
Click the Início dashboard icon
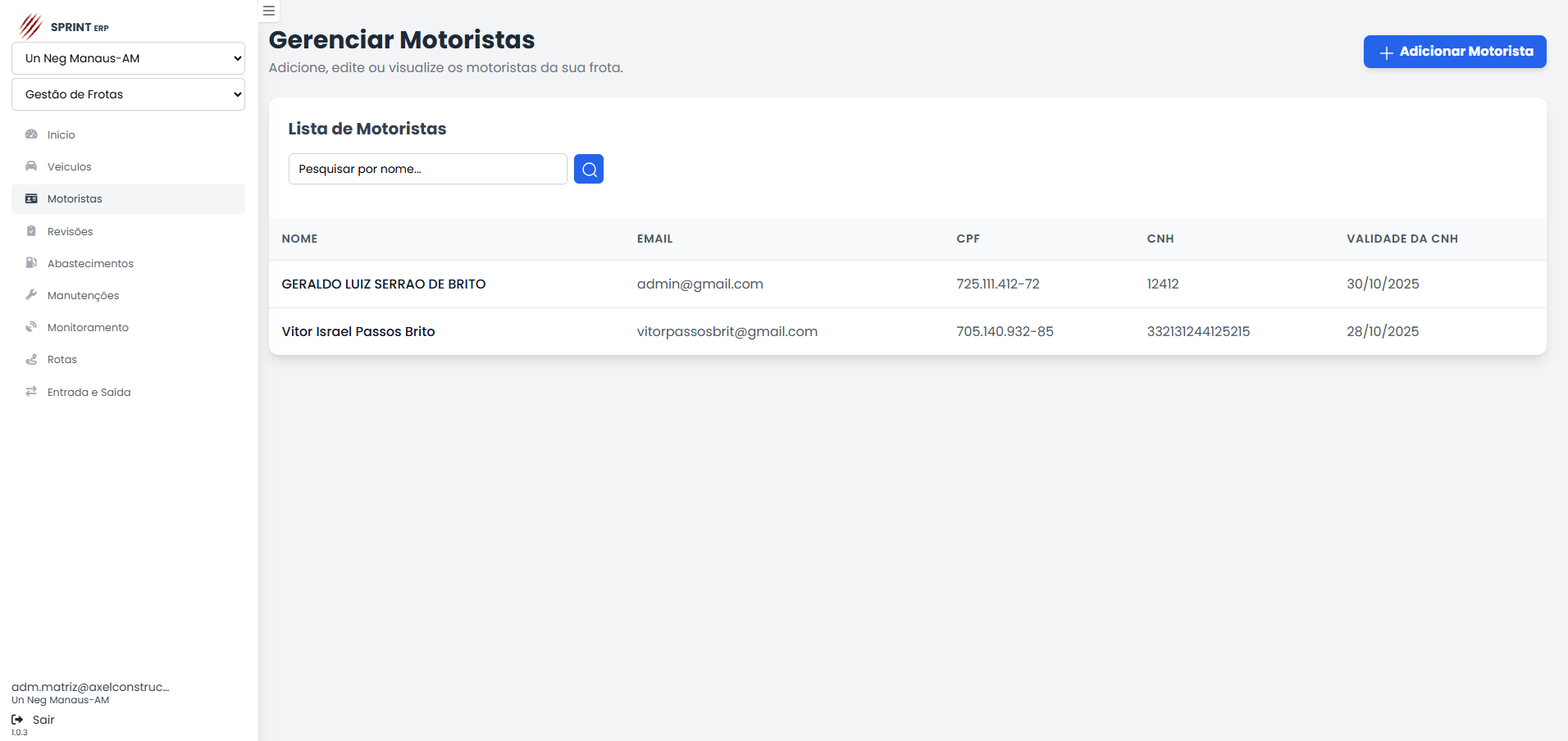31,134
